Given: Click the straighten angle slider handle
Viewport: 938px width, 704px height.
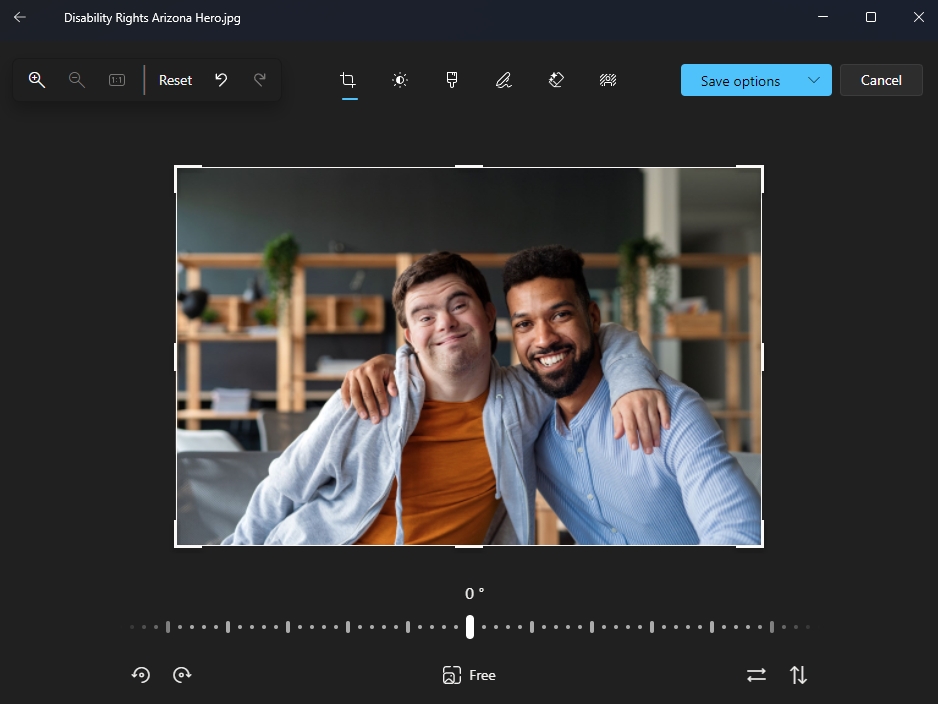Looking at the screenshot, I should click(470, 627).
